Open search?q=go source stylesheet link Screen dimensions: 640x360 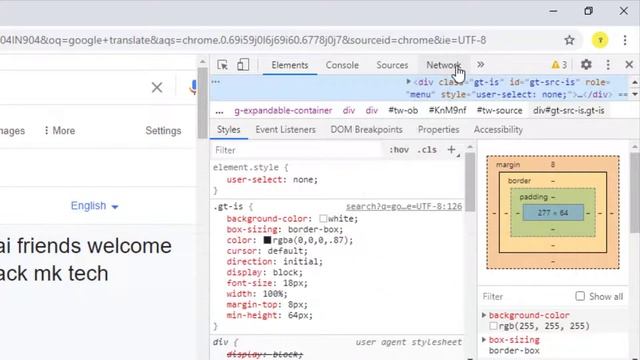pos(404,207)
